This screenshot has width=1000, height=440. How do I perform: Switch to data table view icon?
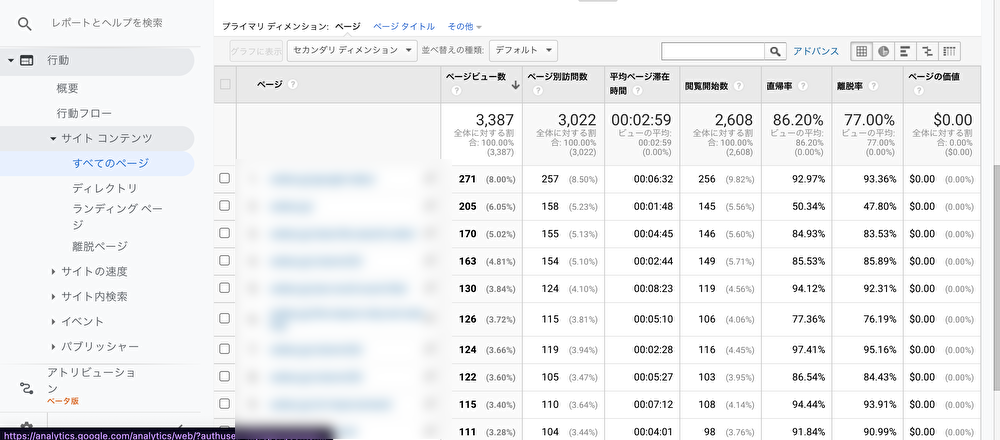click(862, 51)
